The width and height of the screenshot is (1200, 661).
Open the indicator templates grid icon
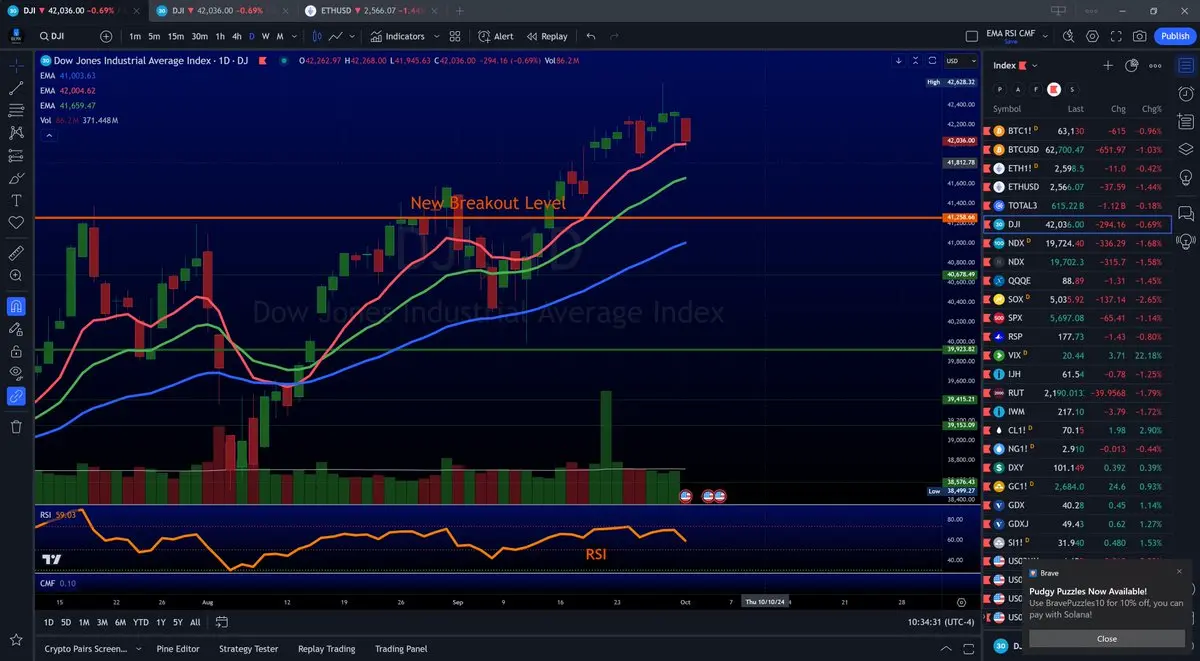pos(455,36)
